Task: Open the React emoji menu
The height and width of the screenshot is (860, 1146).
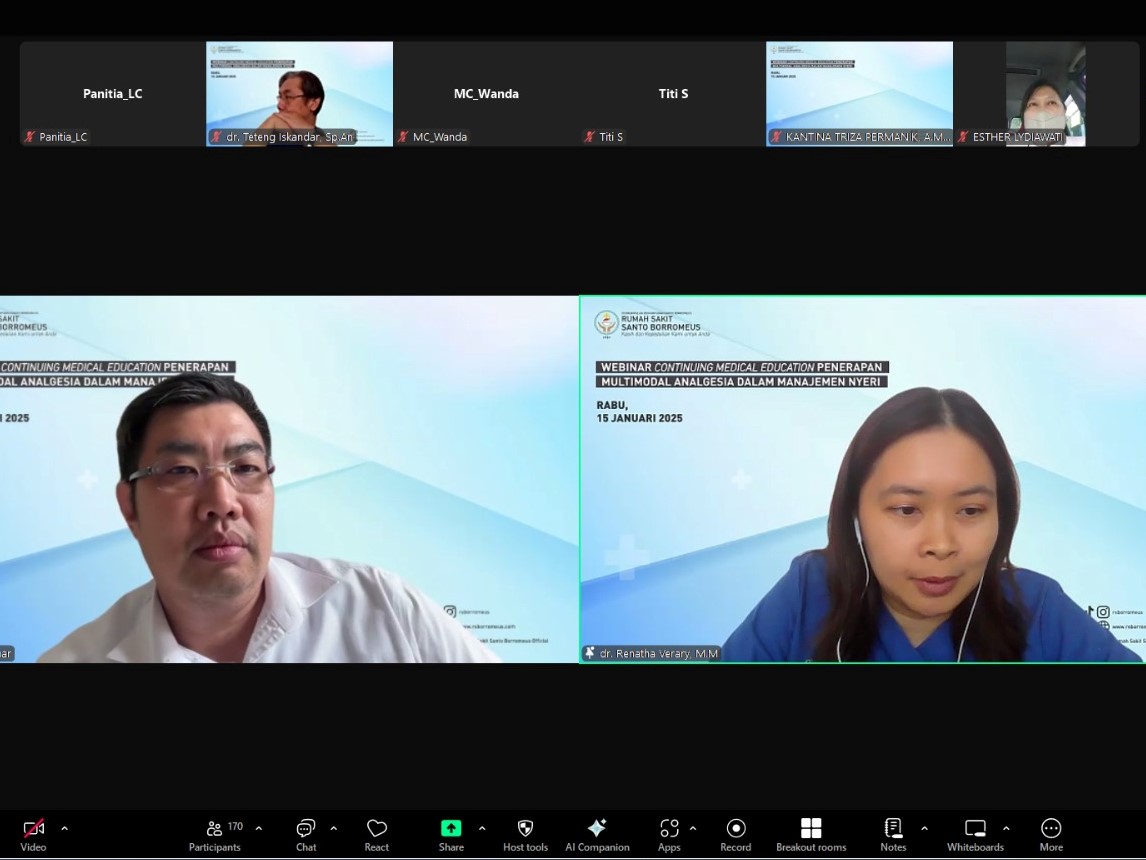Action: click(x=377, y=834)
